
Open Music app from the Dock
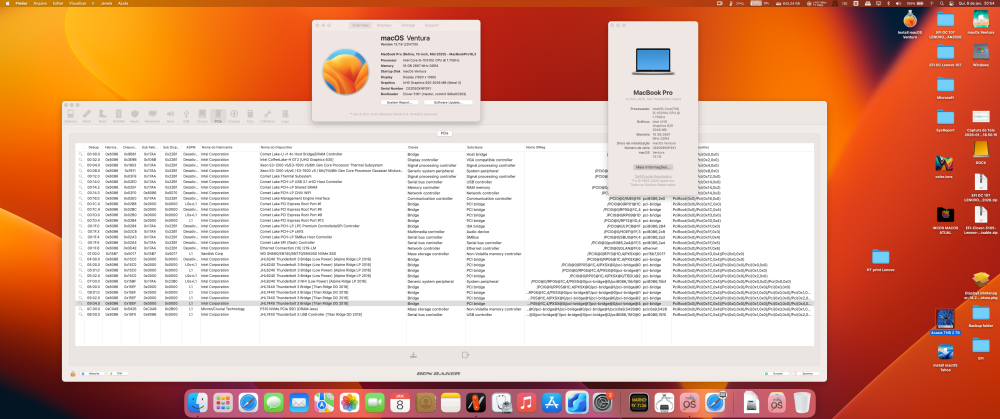pyautogui.click(x=526, y=403)
